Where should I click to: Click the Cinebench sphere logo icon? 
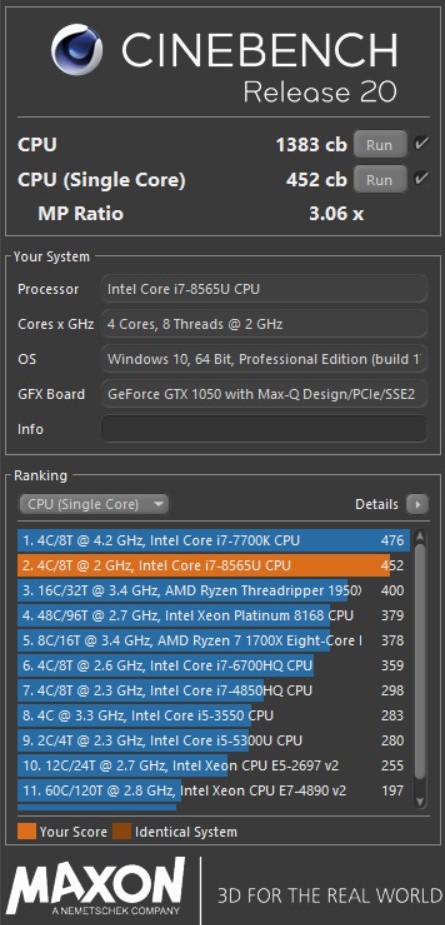pyautogui.click(x=76, y=50)
